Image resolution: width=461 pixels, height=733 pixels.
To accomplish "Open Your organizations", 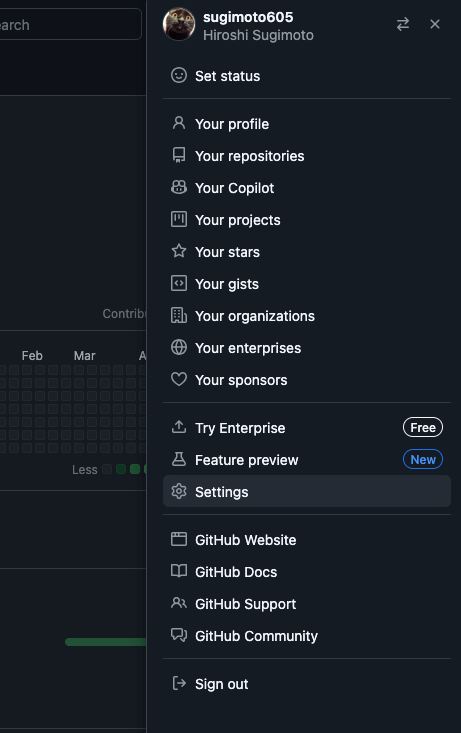I will 307,316.
